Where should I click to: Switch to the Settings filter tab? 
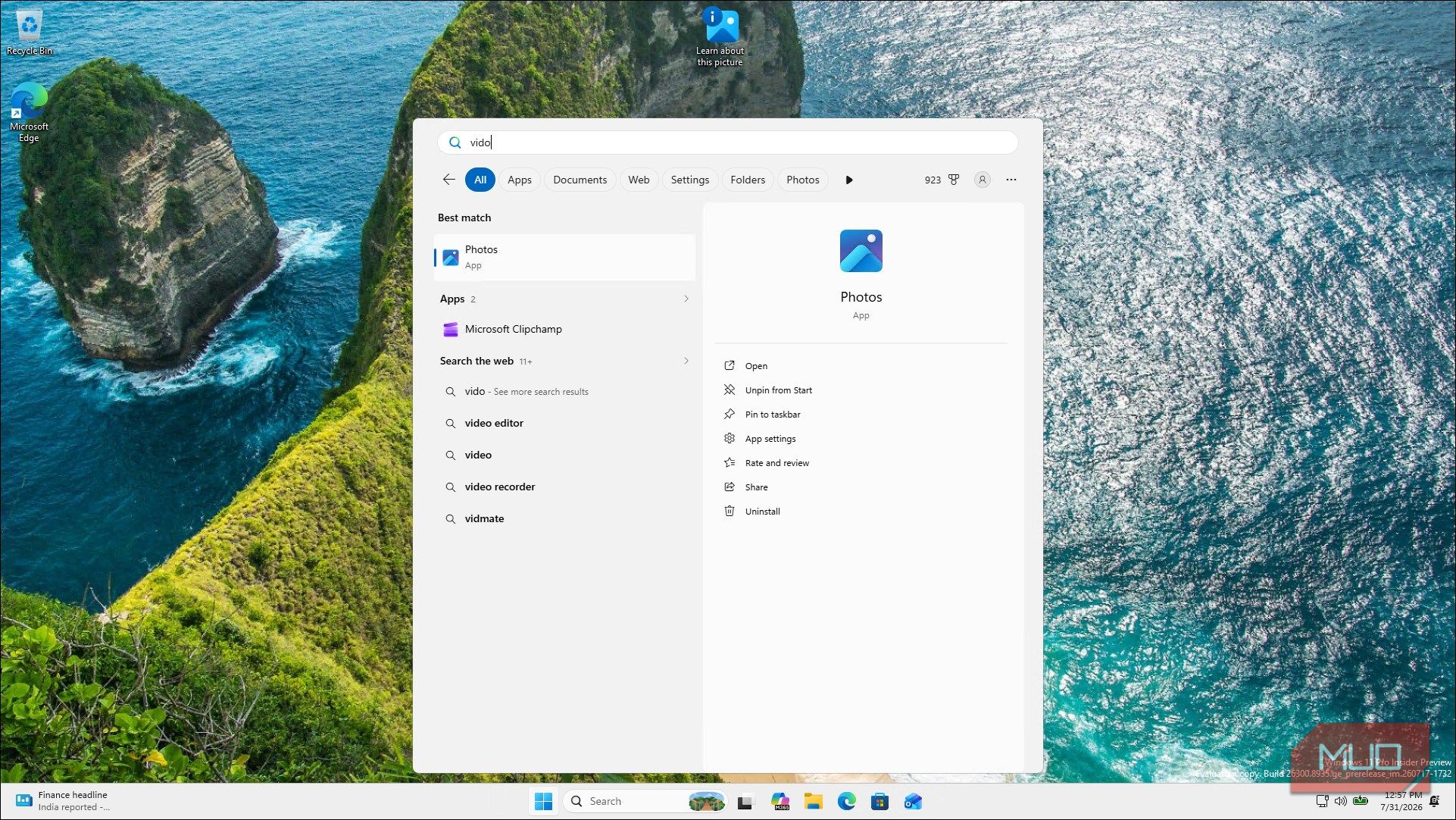[689, 180]
